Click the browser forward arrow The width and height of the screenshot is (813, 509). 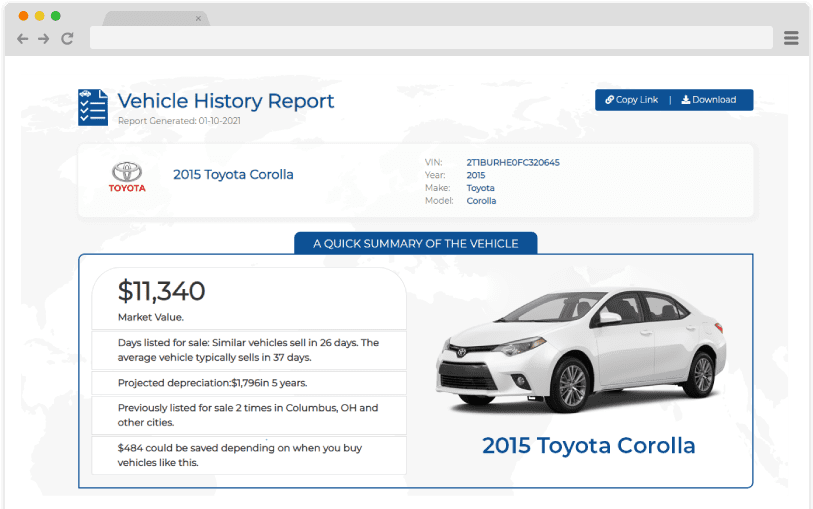pyautogui.click(x=44, y=38)
